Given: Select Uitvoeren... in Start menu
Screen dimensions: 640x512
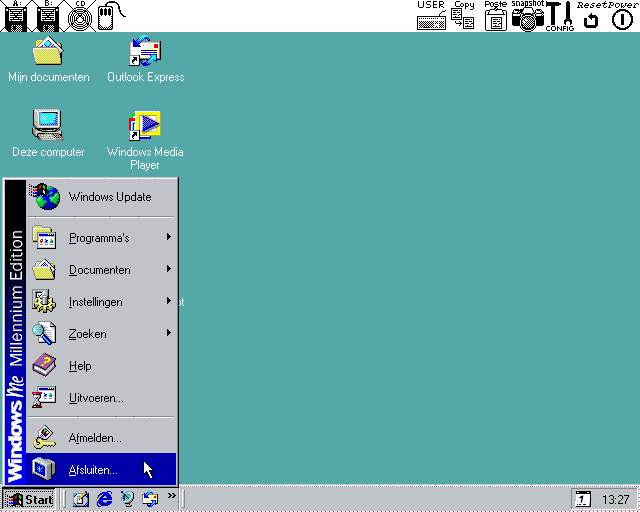Looking at the screenshot, I should 102,398.
